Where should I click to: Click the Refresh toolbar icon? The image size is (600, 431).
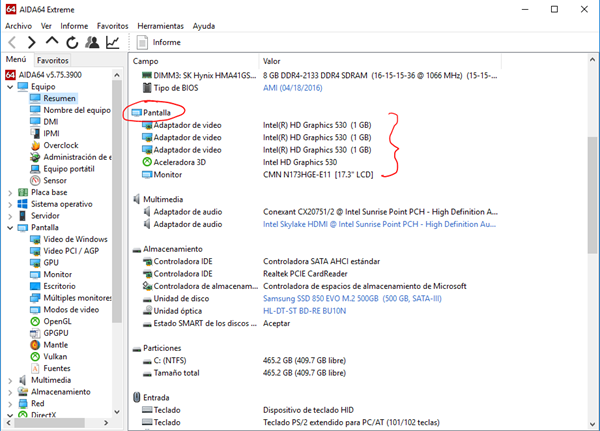[72, 42]
